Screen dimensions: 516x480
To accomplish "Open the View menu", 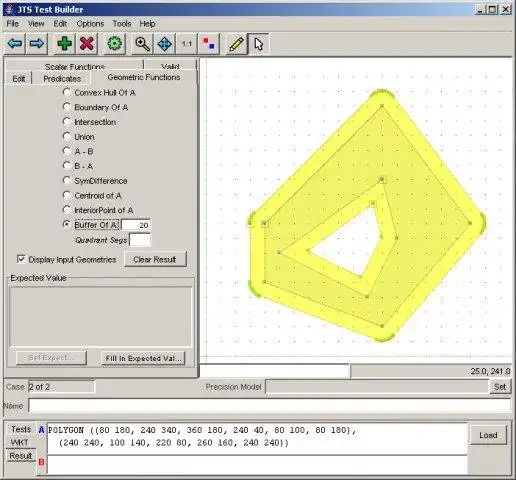I will click(36, 24).
